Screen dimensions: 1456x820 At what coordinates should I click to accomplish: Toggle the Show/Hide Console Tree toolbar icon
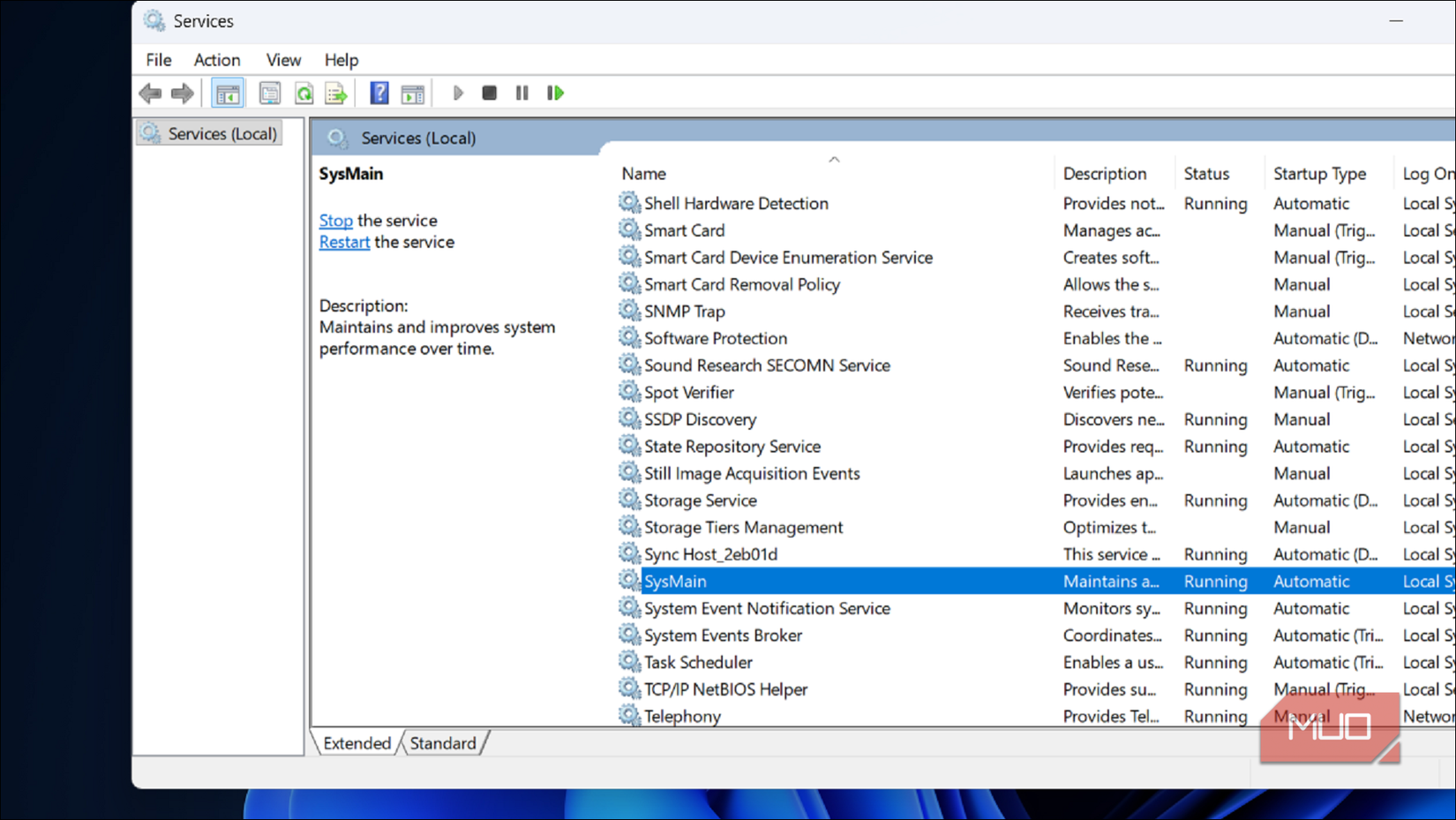click(x=227, y=93)
